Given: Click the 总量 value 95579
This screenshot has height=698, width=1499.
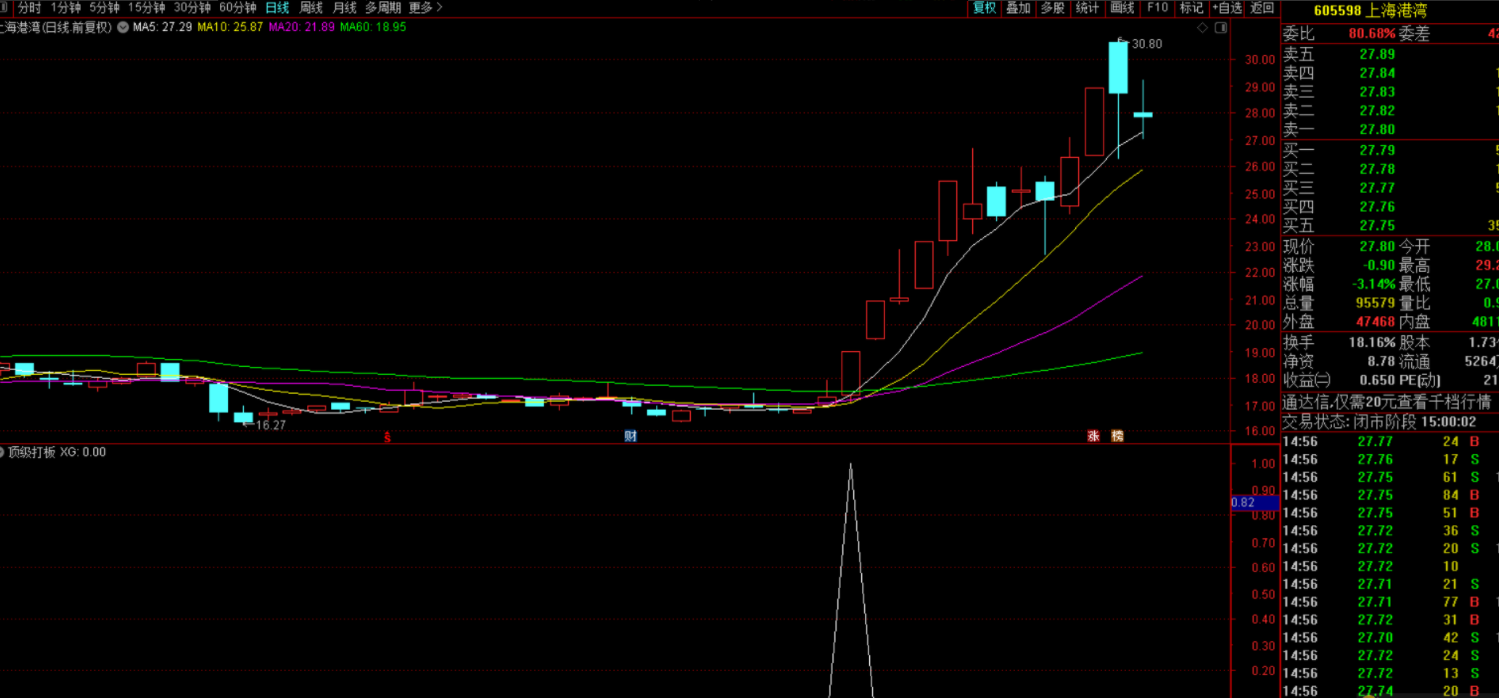Looking at the screenshot, I should point(1374,303).
